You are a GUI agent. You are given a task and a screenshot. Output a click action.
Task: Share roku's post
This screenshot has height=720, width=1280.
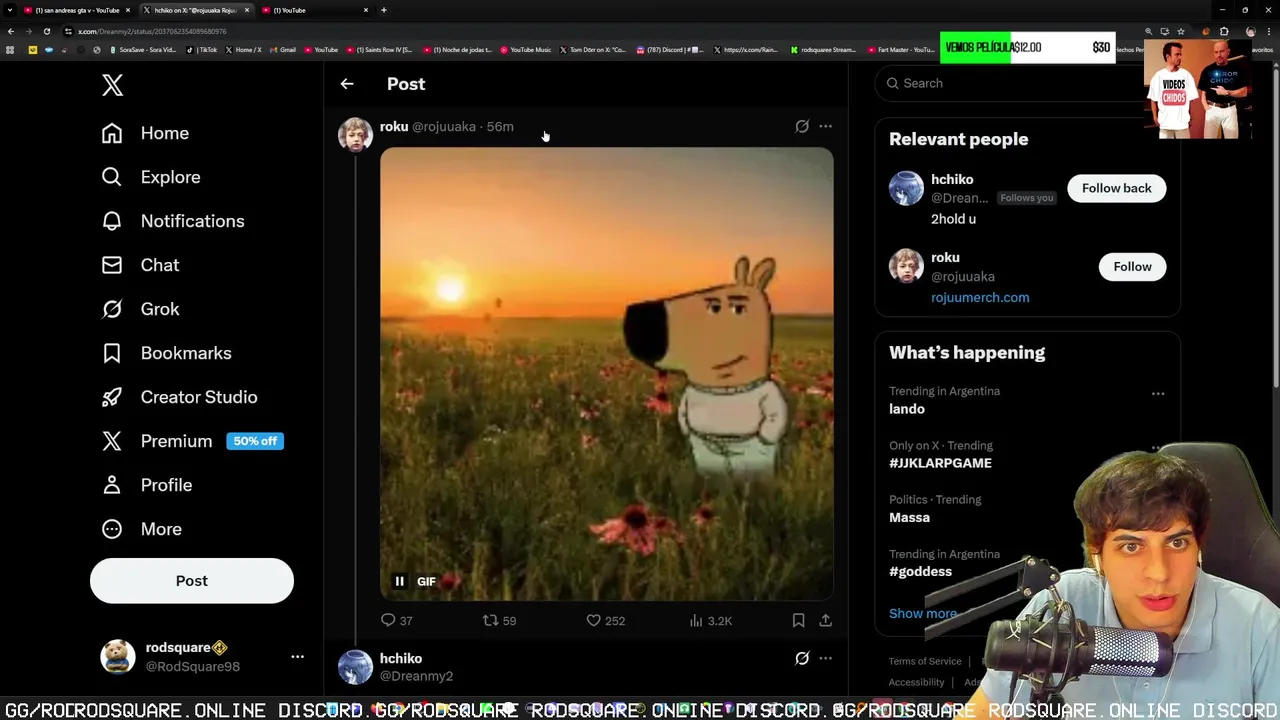825,621
